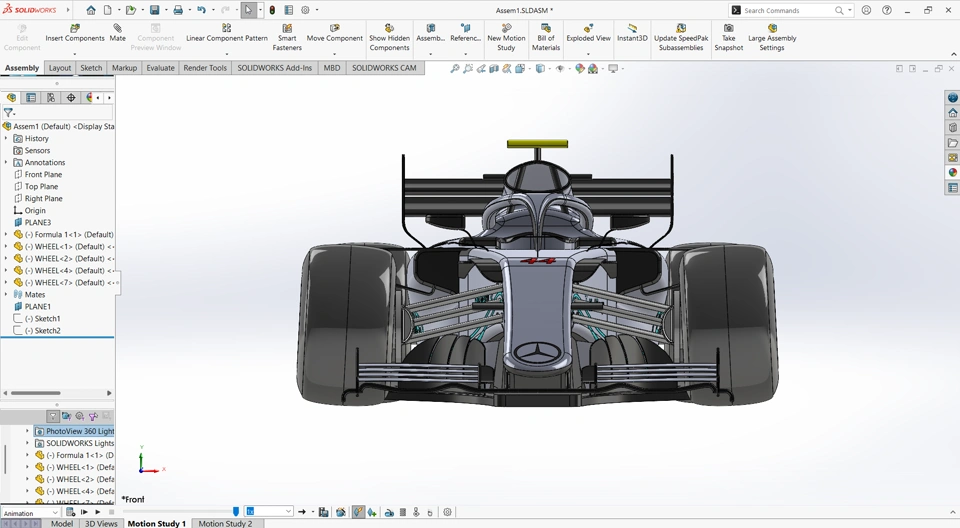Click the Appearances color wheel in right task pane
960x528 pixels.
click(x=953, y=172)
